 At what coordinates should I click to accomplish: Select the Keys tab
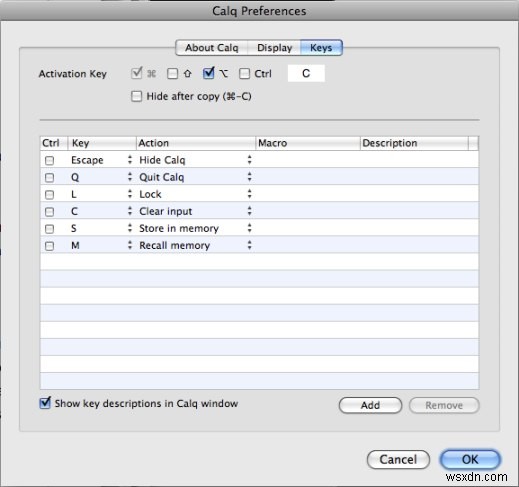[x=321, y=48]
